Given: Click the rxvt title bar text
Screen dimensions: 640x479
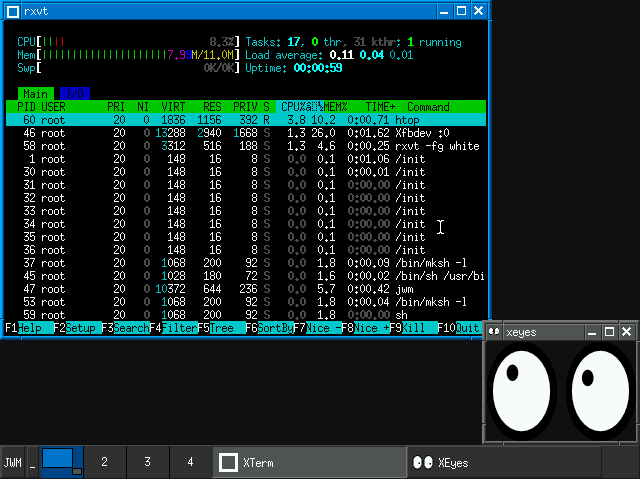Looking at the screenshot, I should pyautogui.click(x=36, y=11).
